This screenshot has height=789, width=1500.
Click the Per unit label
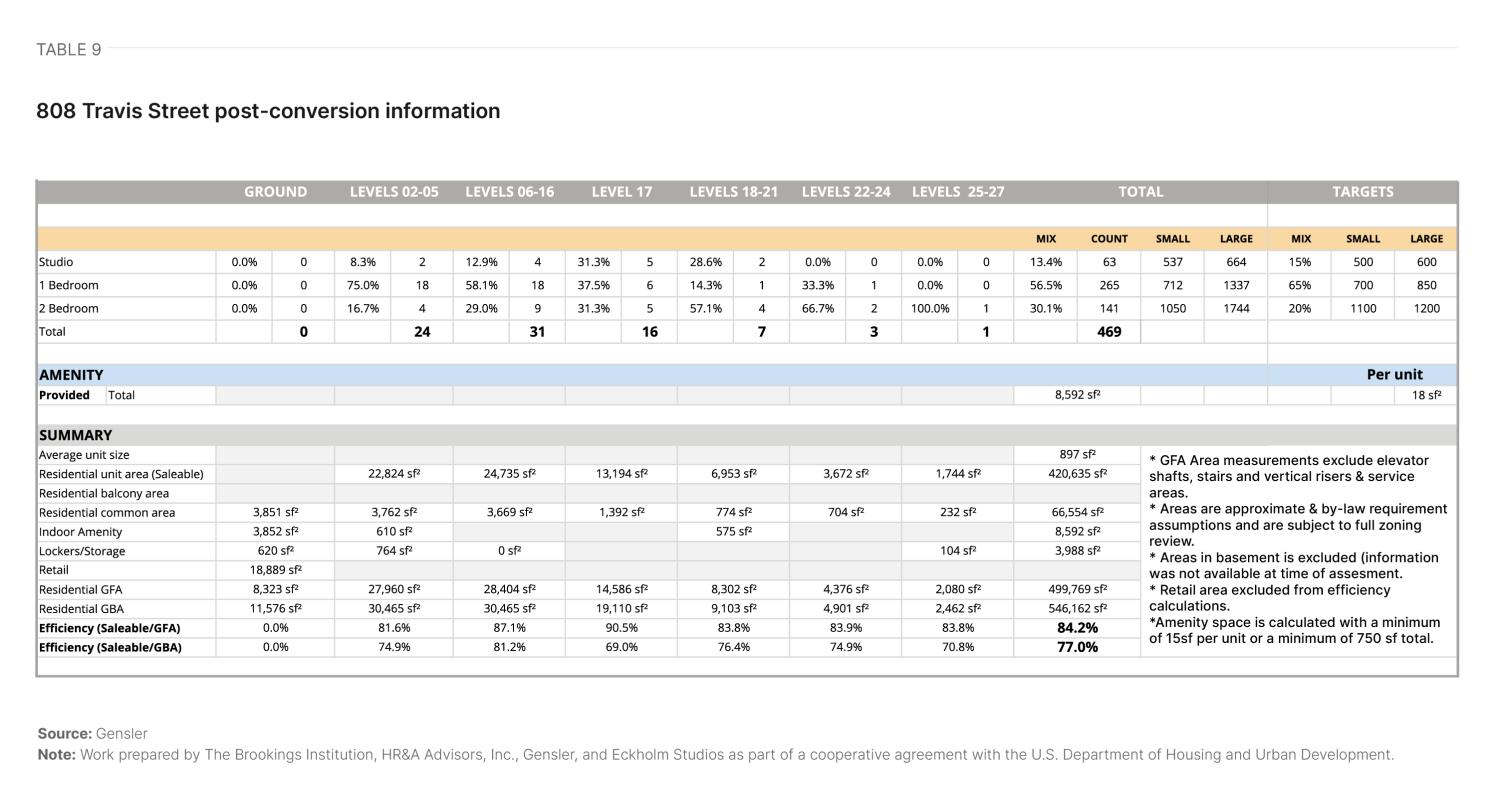pos(1394,375)
